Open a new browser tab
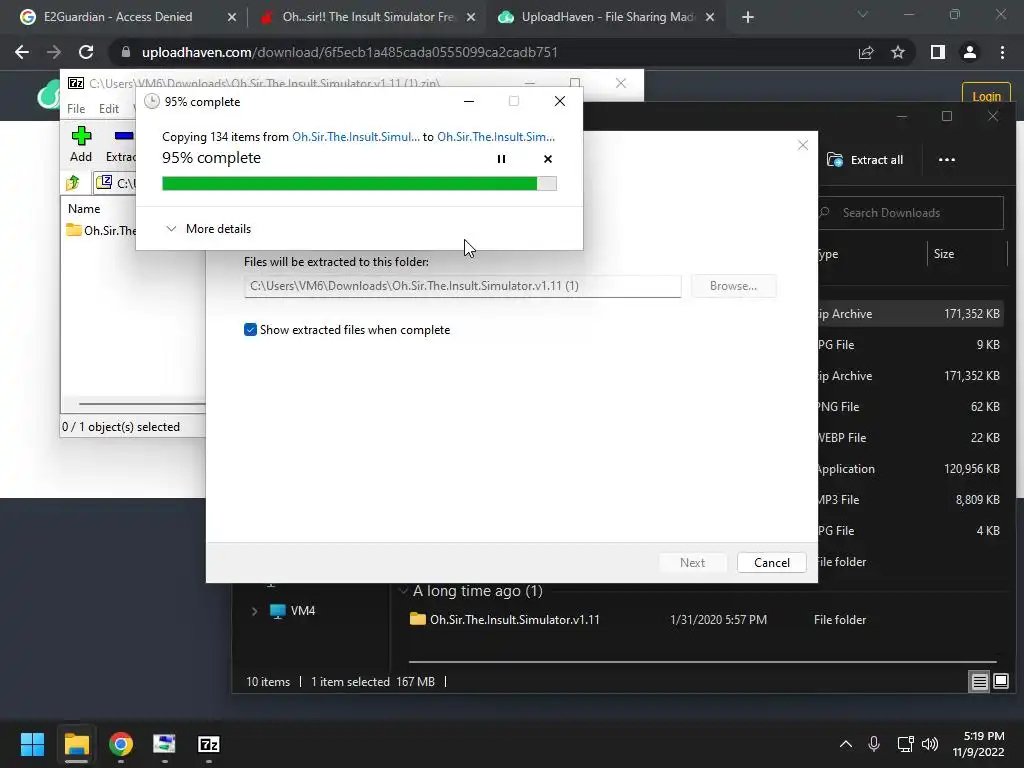Image resolution: width=1024 pixels, height=768 pixels. pos(748,18)
